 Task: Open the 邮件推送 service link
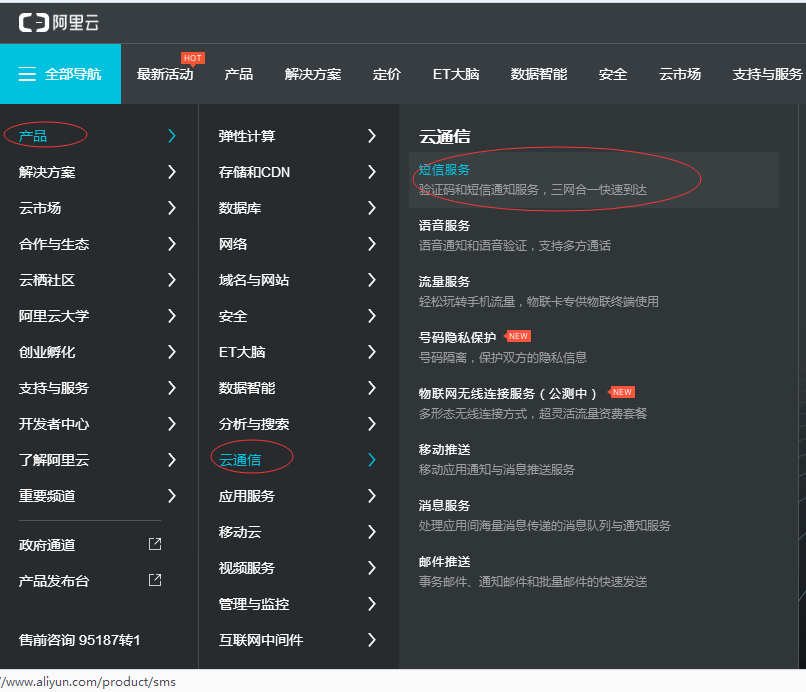pyautogui.click(x=444, y=562)
